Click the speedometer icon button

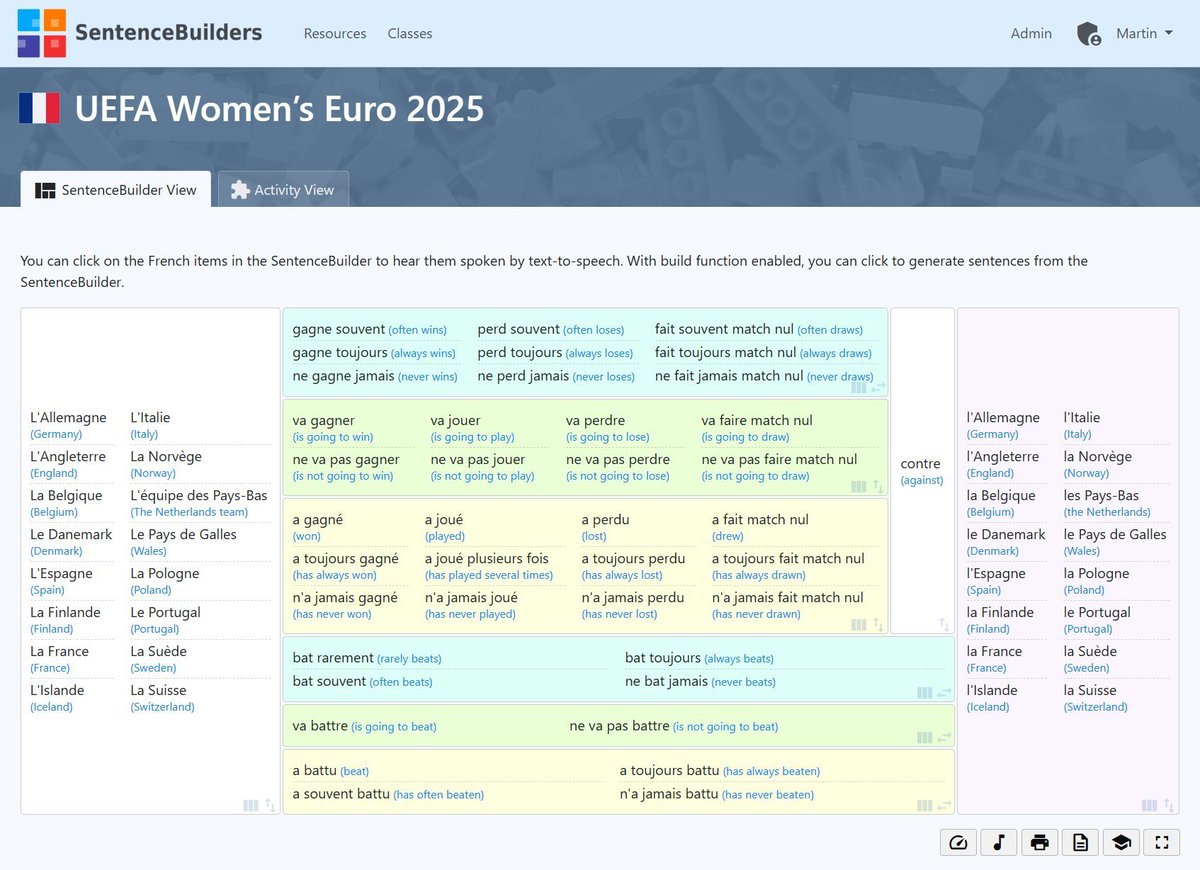958,843
